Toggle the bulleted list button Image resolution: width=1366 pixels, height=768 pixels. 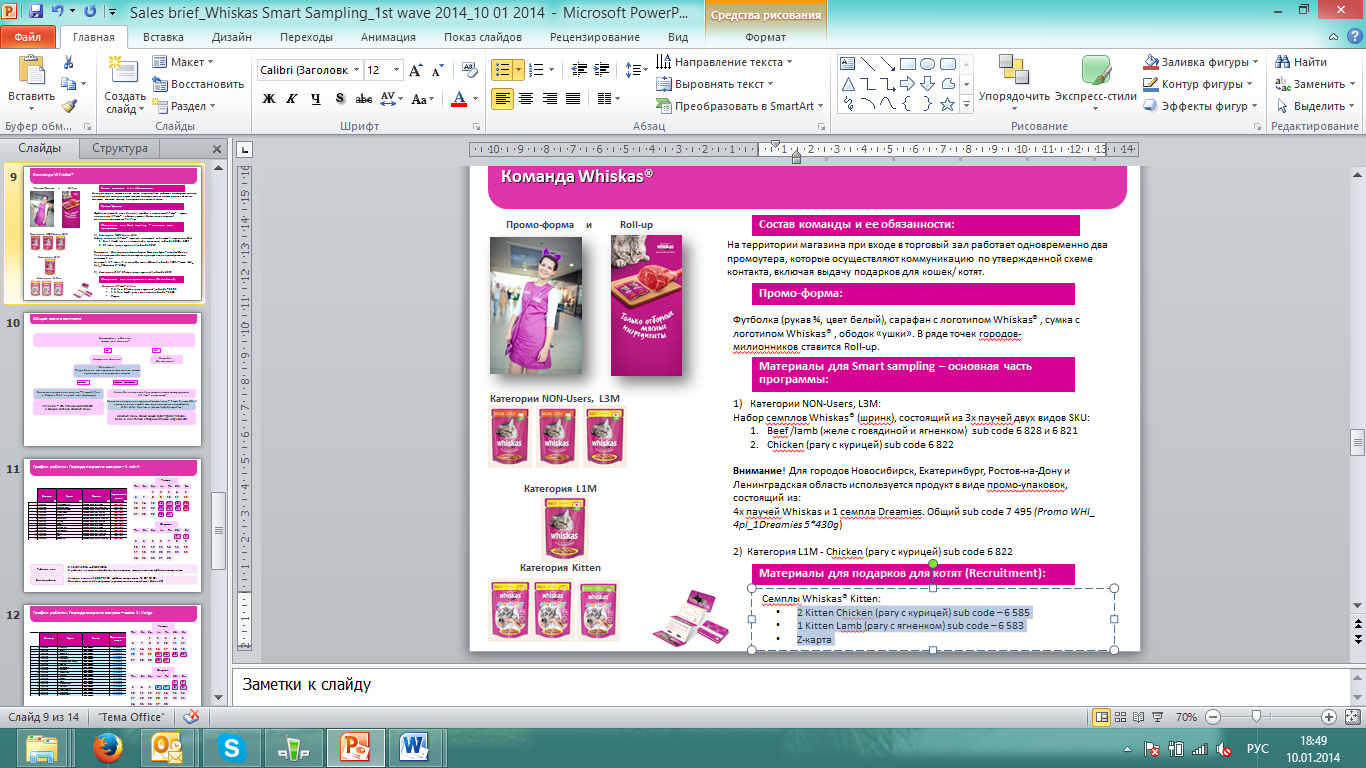[x=503, y=70]
